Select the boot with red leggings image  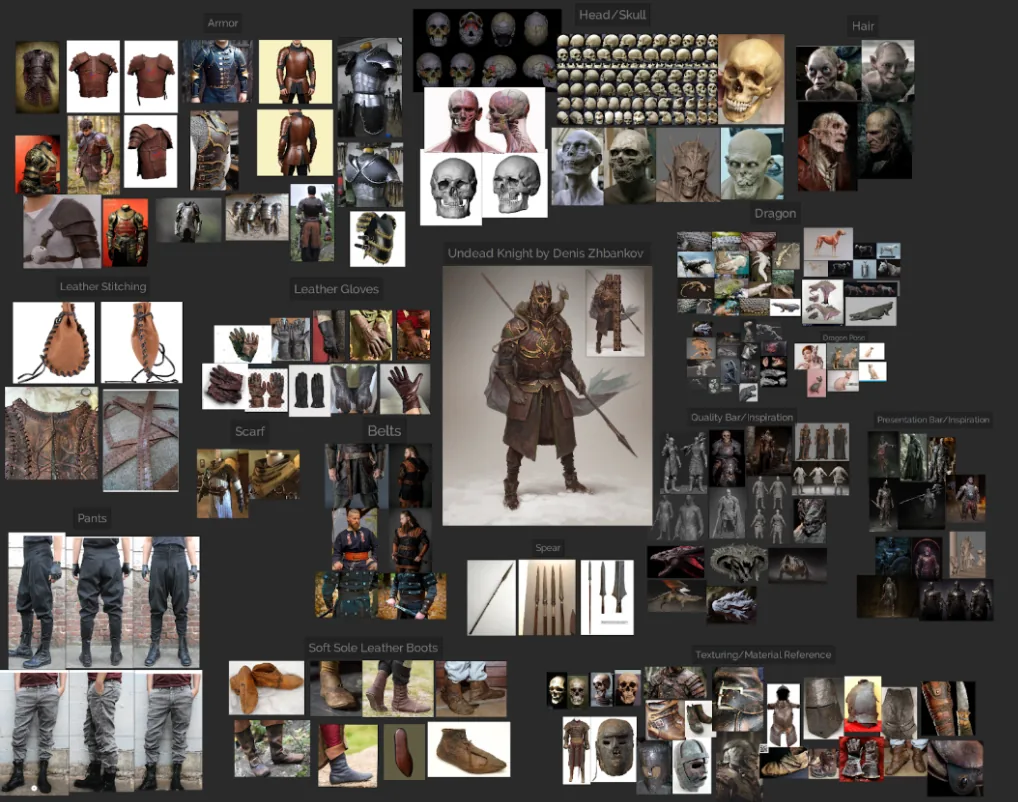click(x=347, y=755)
